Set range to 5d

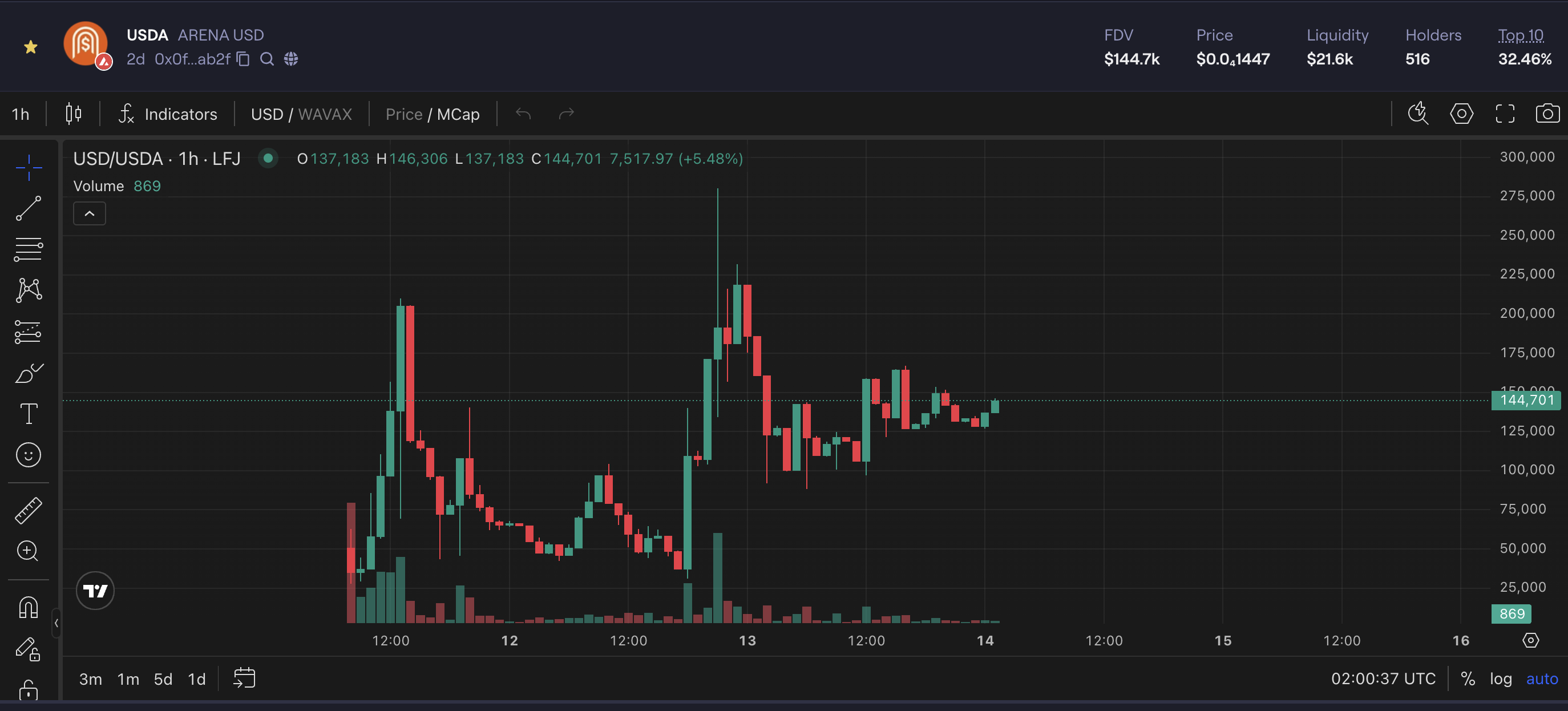pos(163,678)
